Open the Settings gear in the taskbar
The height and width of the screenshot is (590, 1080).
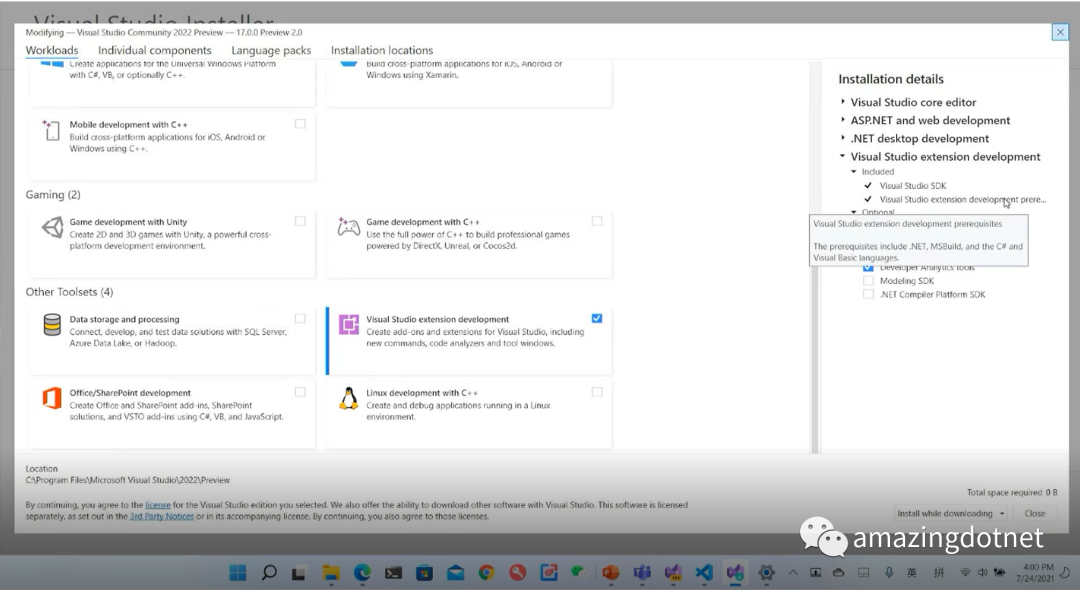coord(766,573)
